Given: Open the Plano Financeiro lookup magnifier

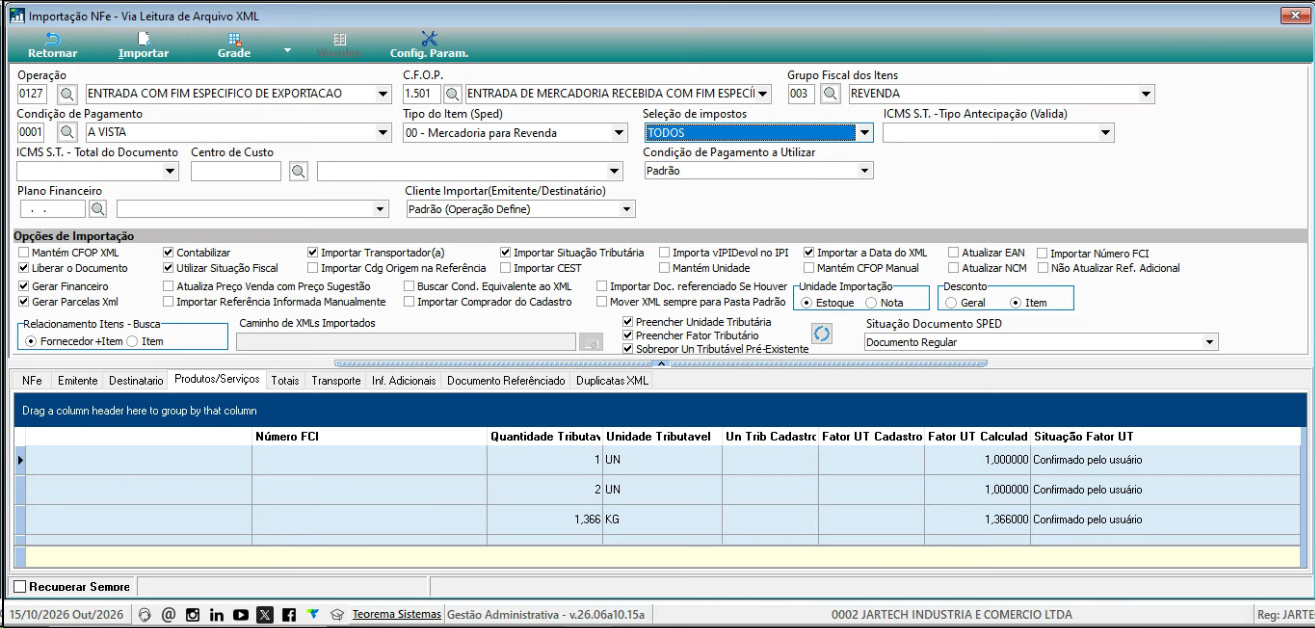Looking at the screenshot, I should (97, 209).
